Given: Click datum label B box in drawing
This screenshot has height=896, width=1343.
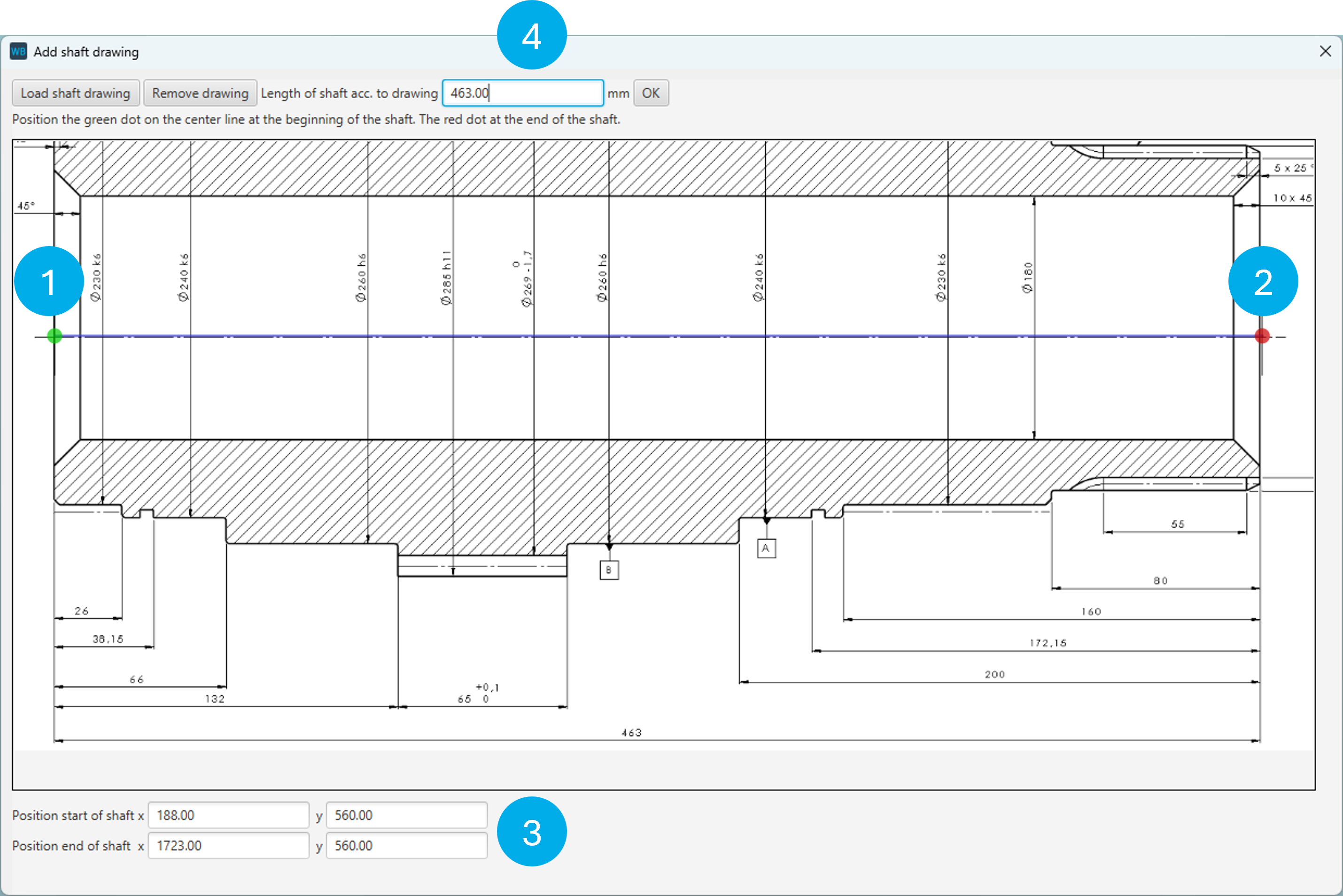Looking at the screenshot, I should point(609,570).
